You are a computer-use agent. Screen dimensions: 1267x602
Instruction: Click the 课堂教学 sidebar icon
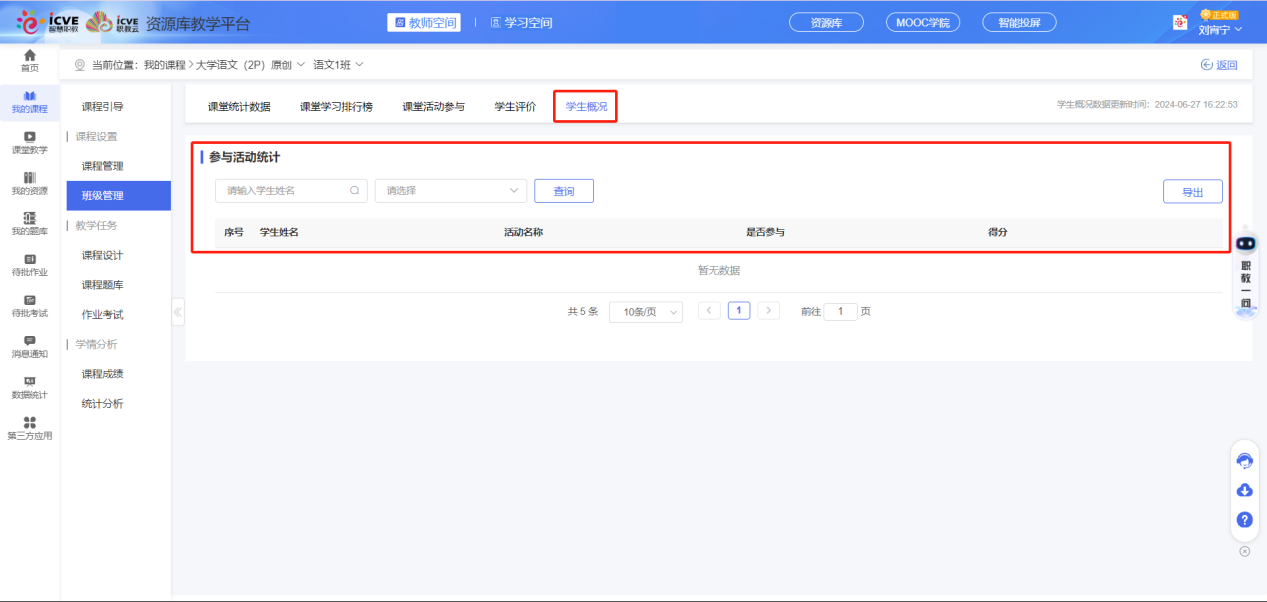(30, 142)
